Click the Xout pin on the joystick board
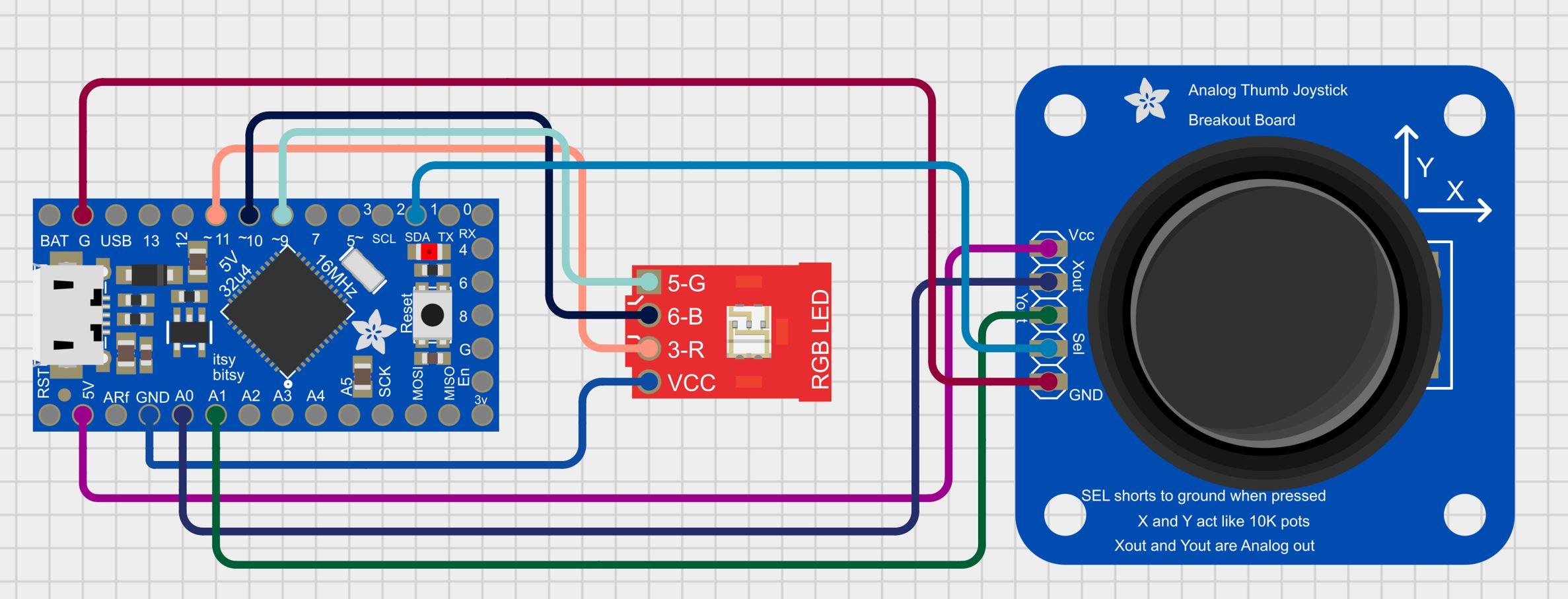Image resolution: width=1568 pixels, height=599 pixels. (1049, 282)
